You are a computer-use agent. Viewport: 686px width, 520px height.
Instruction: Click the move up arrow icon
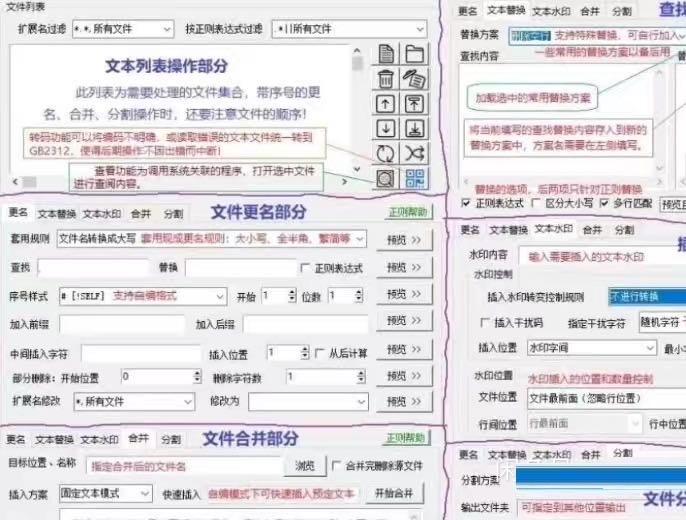click(385, 104)
